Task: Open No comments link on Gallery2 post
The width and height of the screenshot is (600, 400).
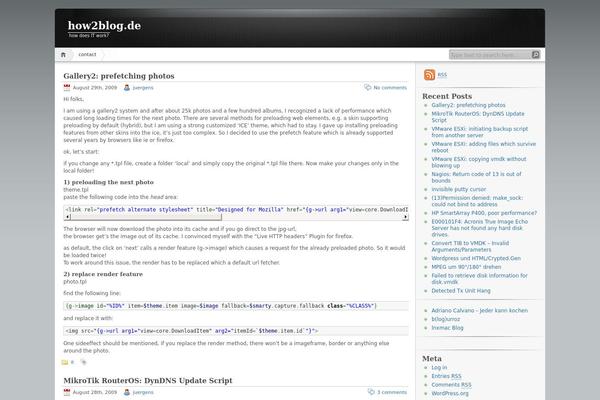Action: pyautogui.click(x=390, y=88)
